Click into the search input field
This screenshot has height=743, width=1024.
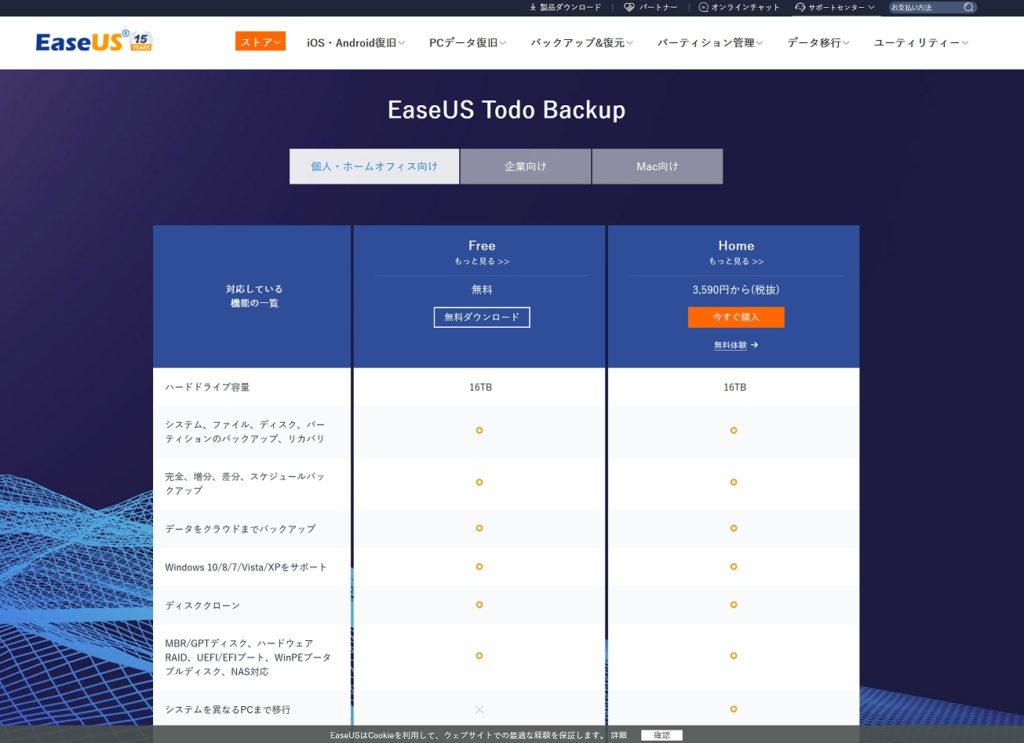click(x=925, y=7)
